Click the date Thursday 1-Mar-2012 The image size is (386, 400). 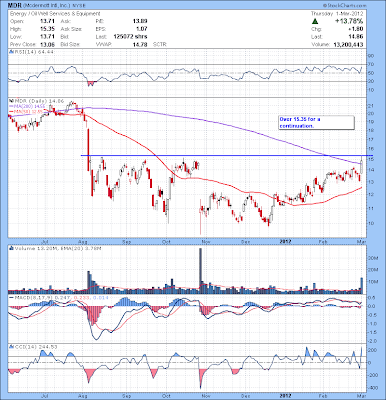337,14
